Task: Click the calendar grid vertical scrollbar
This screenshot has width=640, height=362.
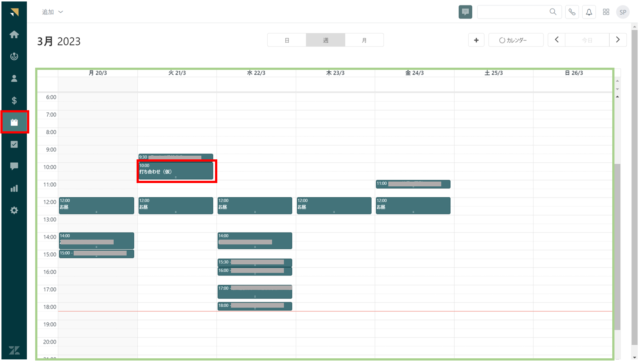Action: pyautogui.click(x=617, y=247)
